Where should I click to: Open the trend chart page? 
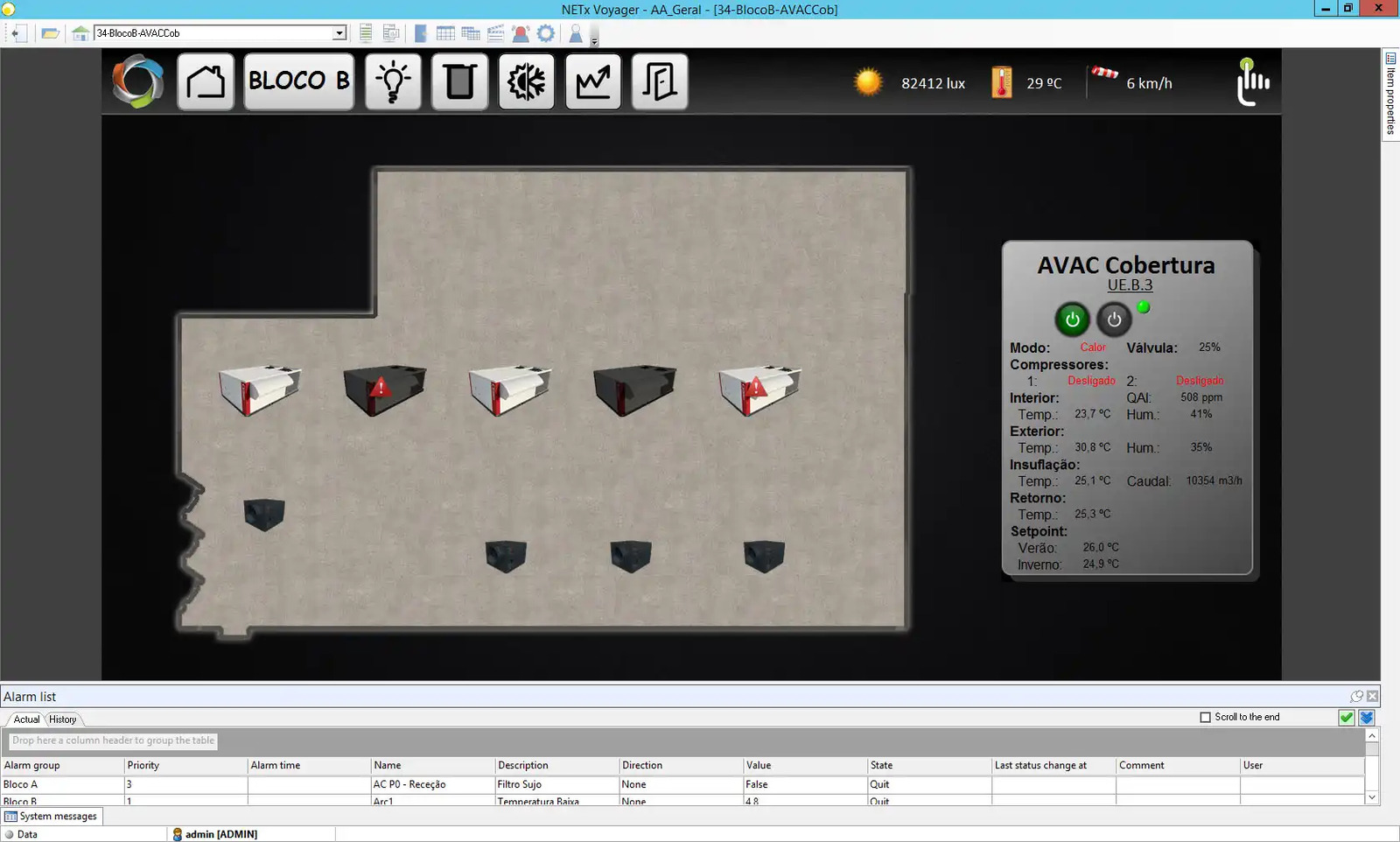[593, 81]
